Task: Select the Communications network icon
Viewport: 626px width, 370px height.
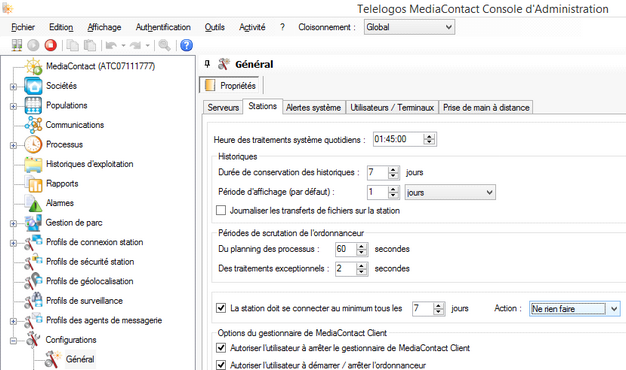Action: tap(33, 125)
